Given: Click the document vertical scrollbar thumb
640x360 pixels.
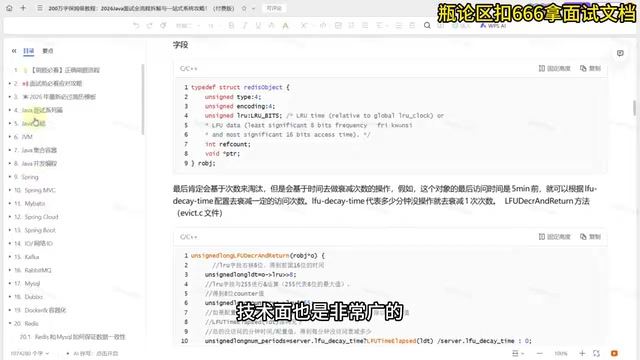Looking at the screenshot, I should pos(634,108).
